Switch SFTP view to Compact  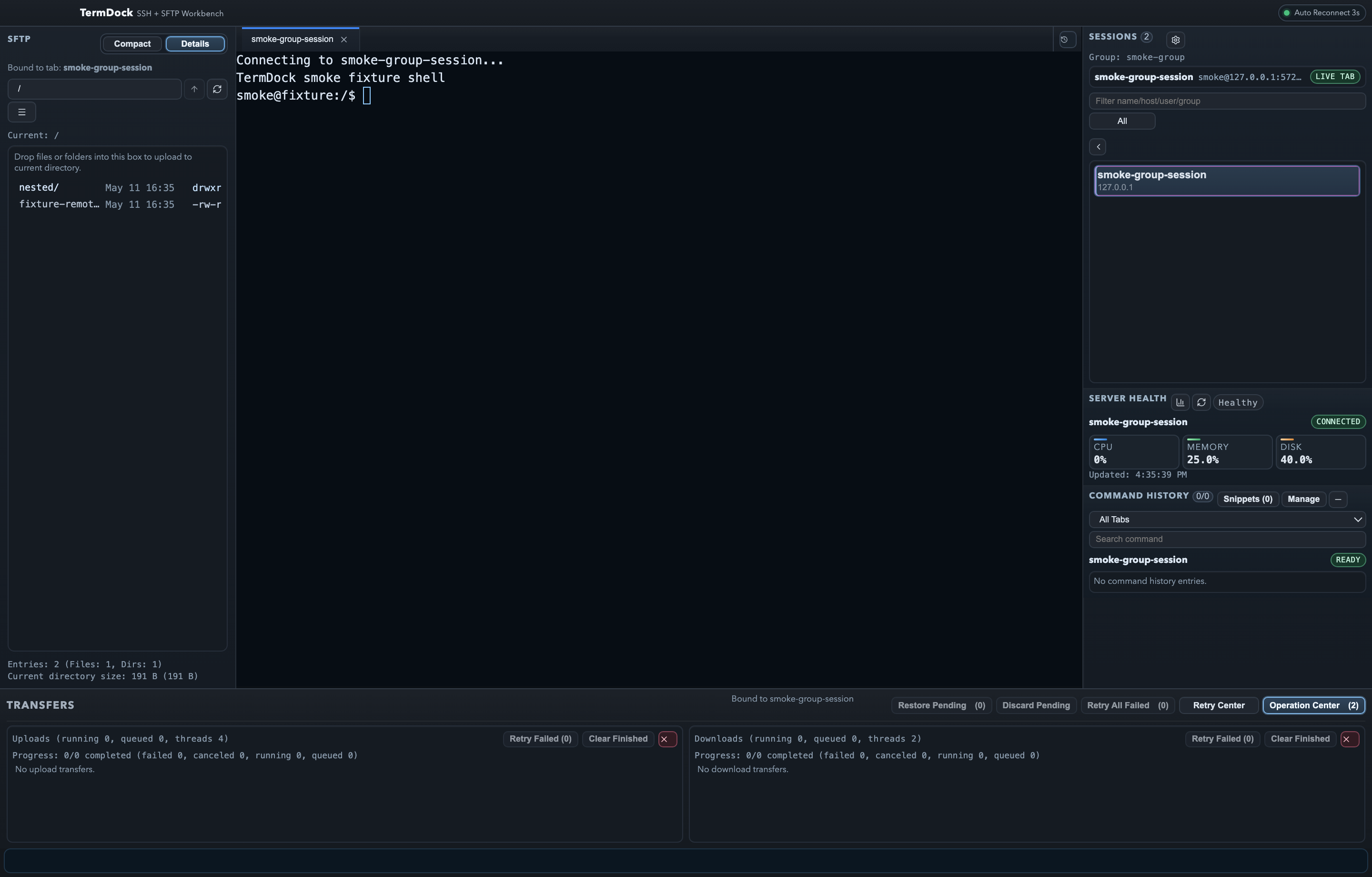[x=132, y=44]
